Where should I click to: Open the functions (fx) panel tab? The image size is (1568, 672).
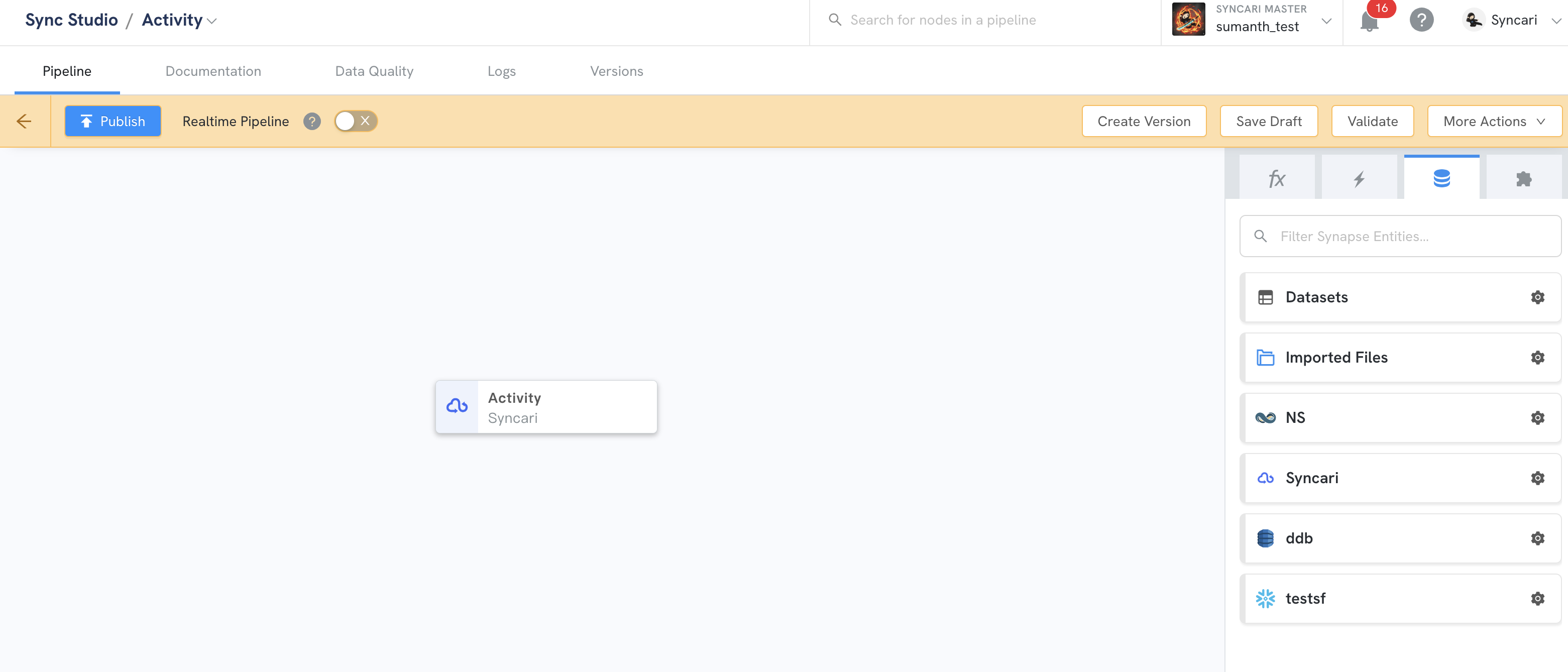[x=1276, y=178]
